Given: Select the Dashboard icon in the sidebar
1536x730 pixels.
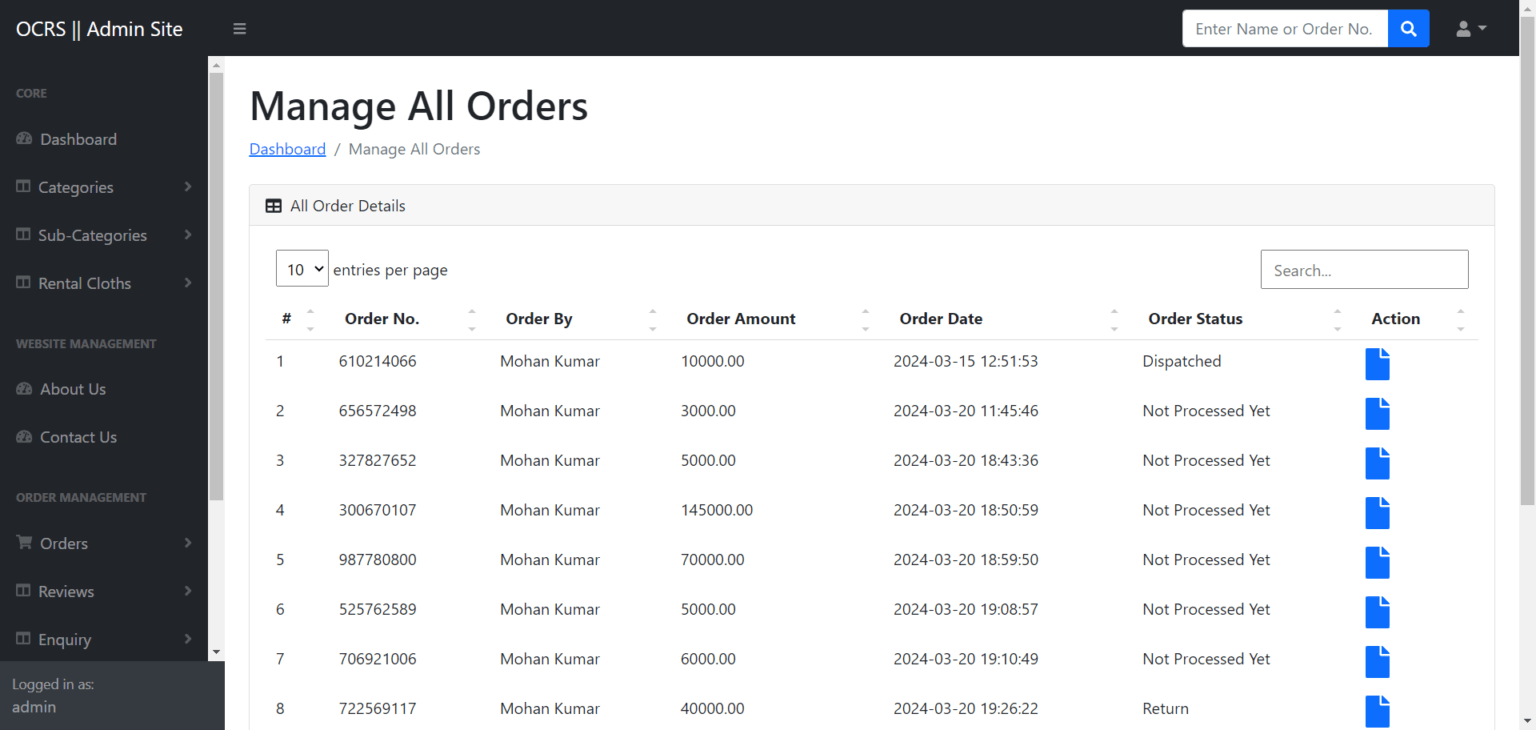Looking at the screenshot, I should tap(22, 139).
